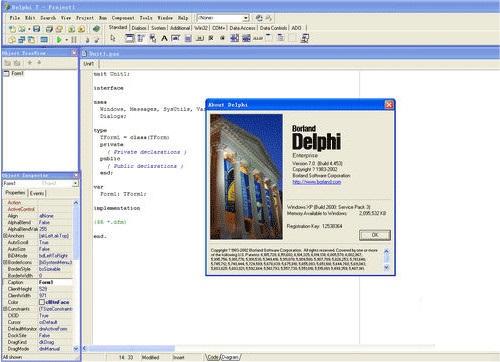Image resolution: width=500 pixels, height=362 pixels.
Task: Click the Save disk icon in toolbar
Action: tap(36, 29)
